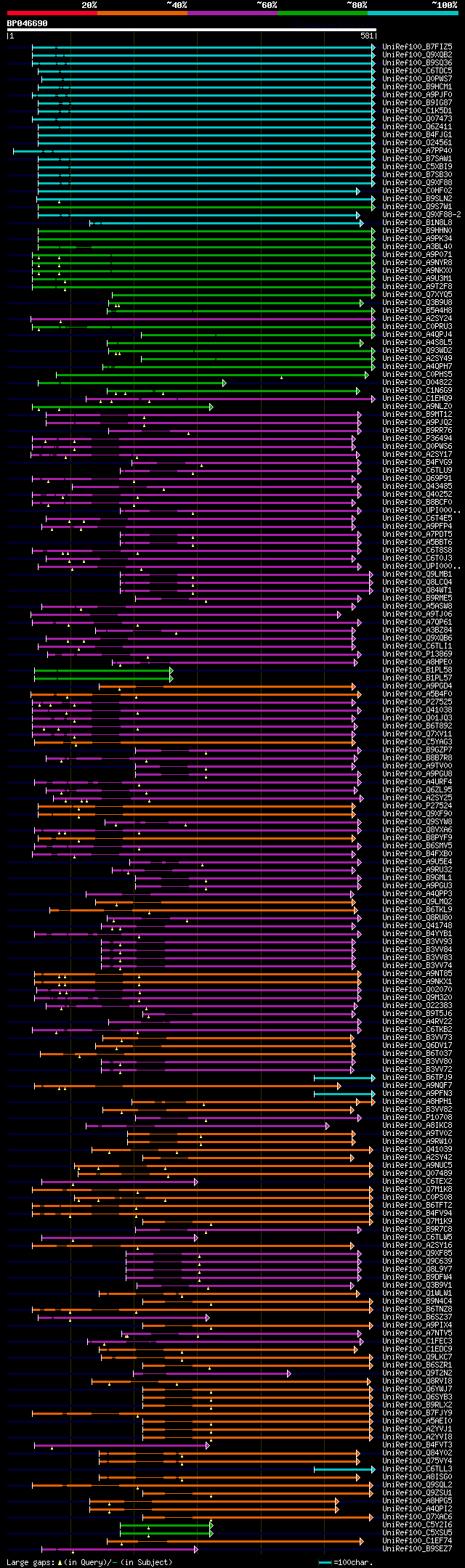Choose the UniRef100_A9TJ06 label
The height and width of the screenshot is (1568, 465).
tap(417, 614)
